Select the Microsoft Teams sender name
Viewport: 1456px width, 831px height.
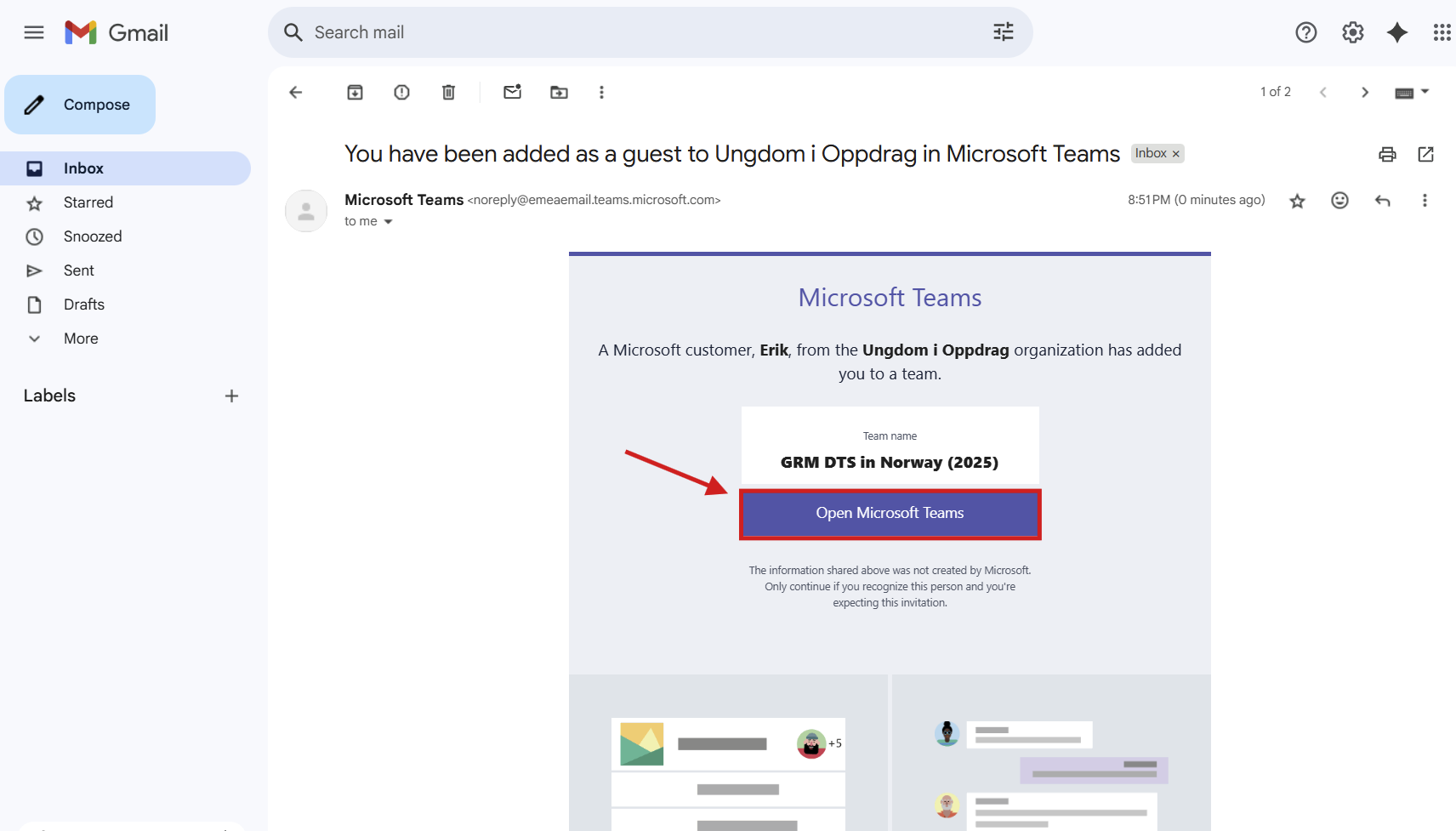[x=404, y=200]
